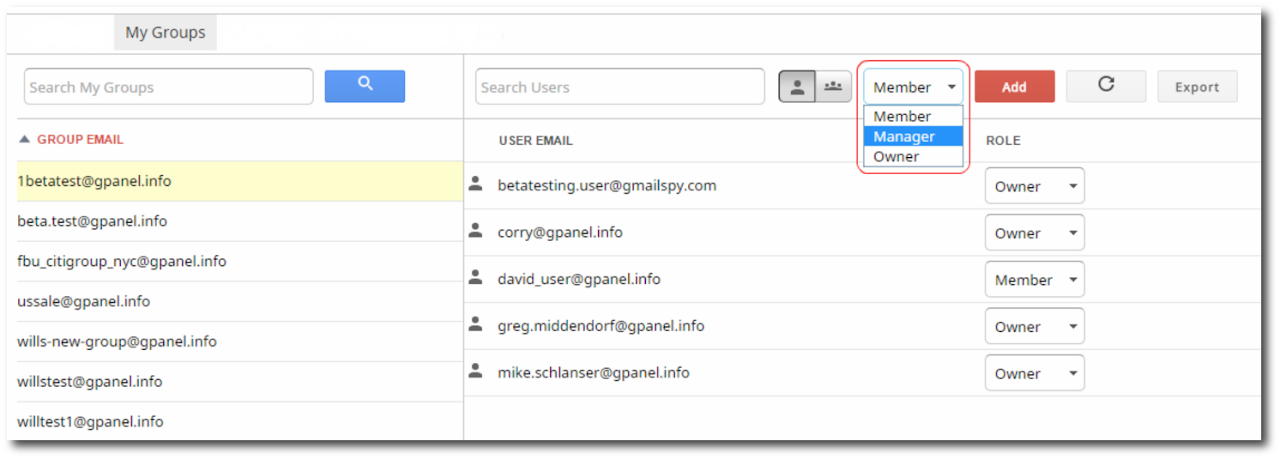The height and width of the screenshot is (459, 1280).
Task: Click user icon beside greg.middendorf@gpanel.info
Action: click(476, 324)
